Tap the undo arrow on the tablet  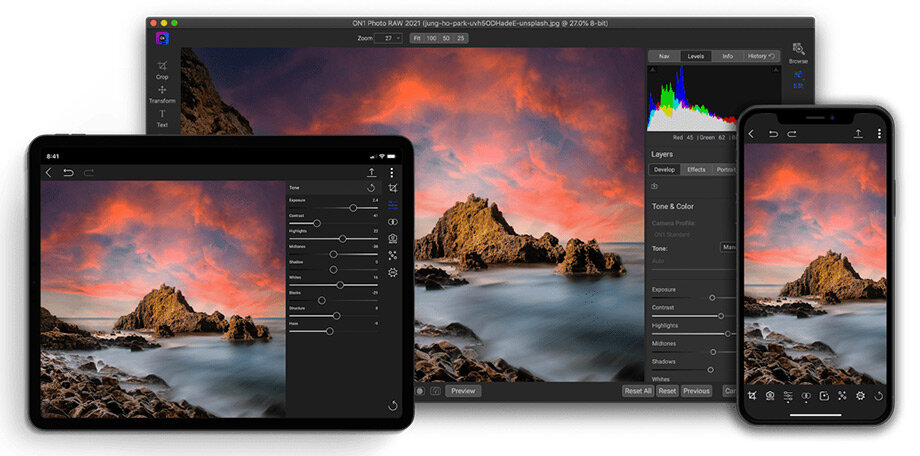tap(69, 173)
